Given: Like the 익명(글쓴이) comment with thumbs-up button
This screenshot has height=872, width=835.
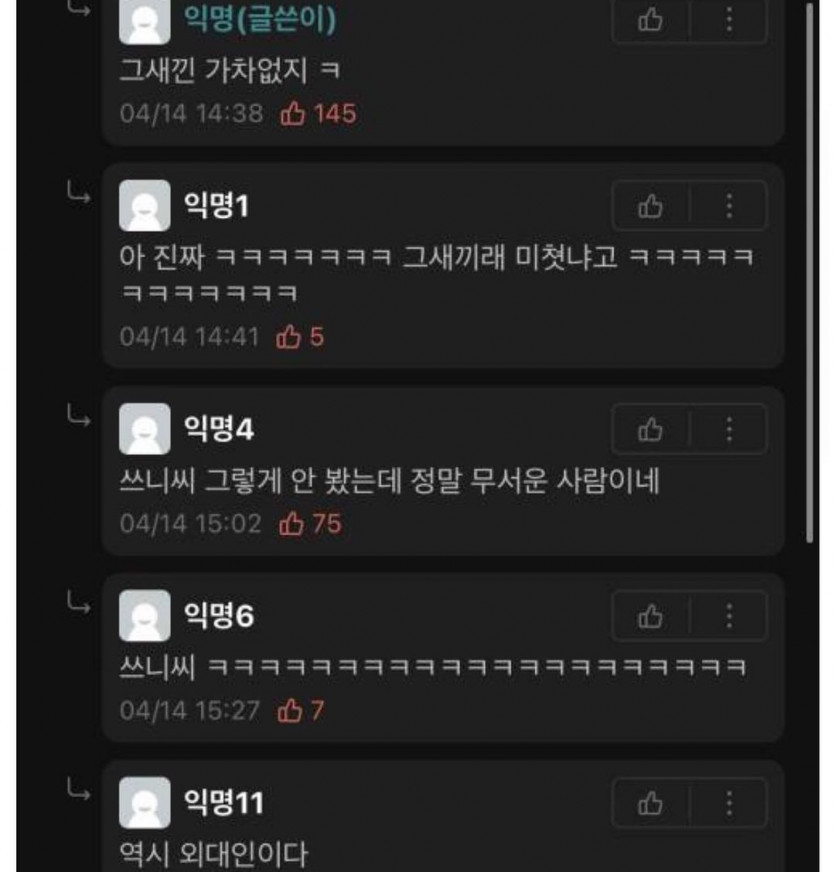Looking at the screenshot, I should pos(650,21).
